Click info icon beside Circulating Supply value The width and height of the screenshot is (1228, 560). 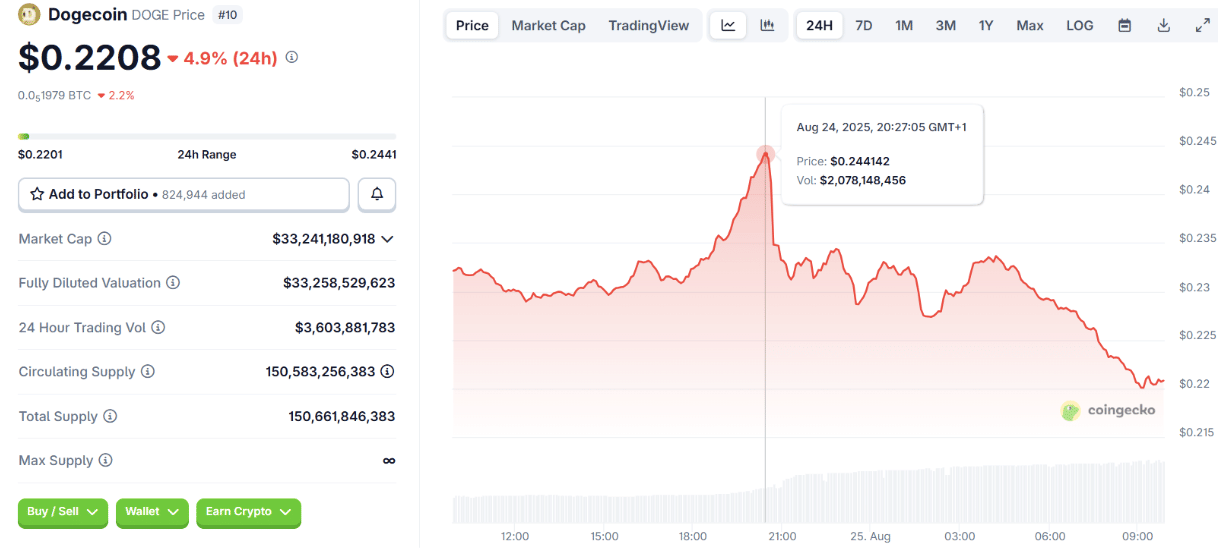coord(387,371)
